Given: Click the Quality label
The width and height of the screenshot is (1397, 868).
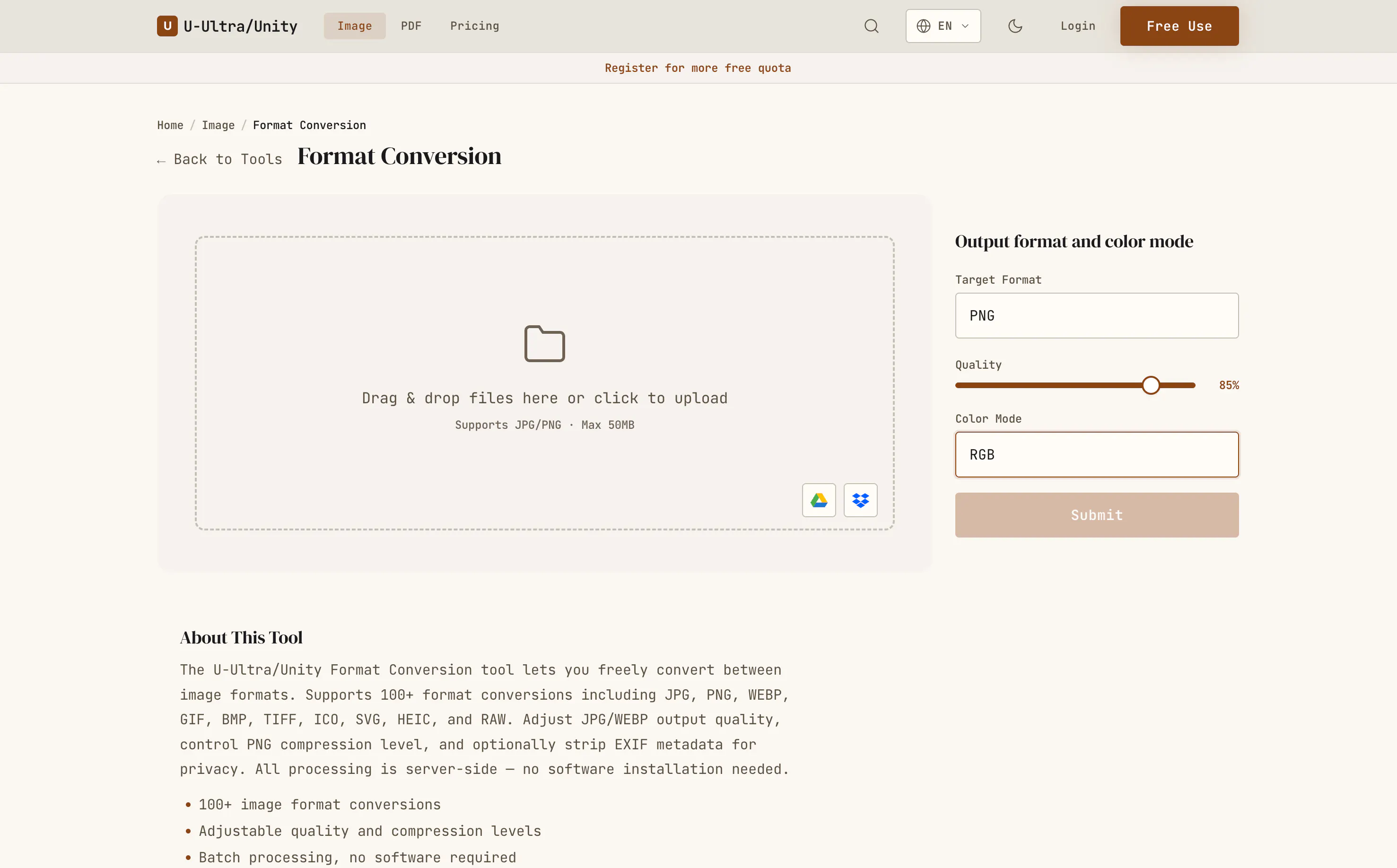Looking at the screenshot, I should (978, 365).
